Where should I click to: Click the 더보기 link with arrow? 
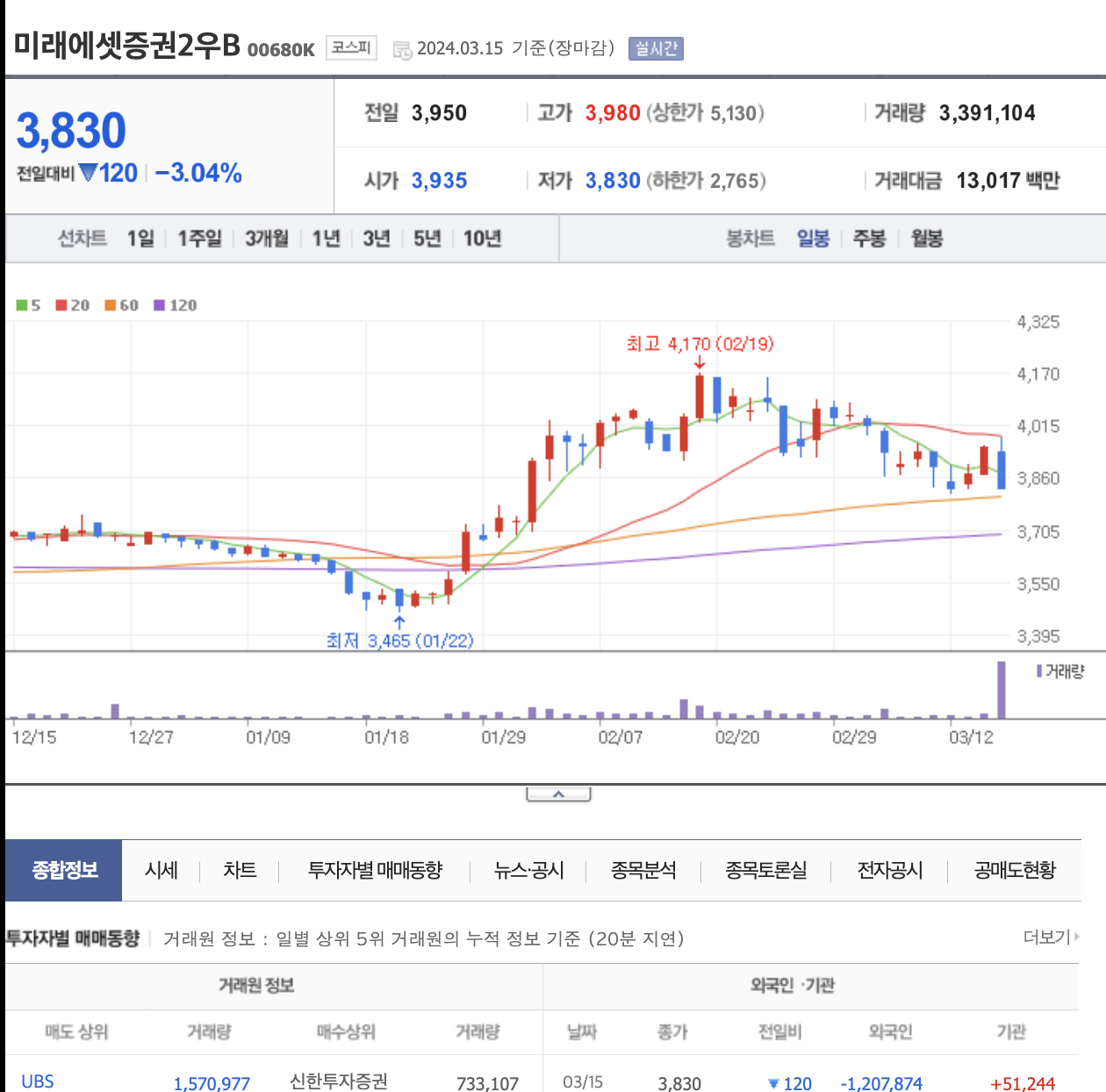tap(1052, 938)
